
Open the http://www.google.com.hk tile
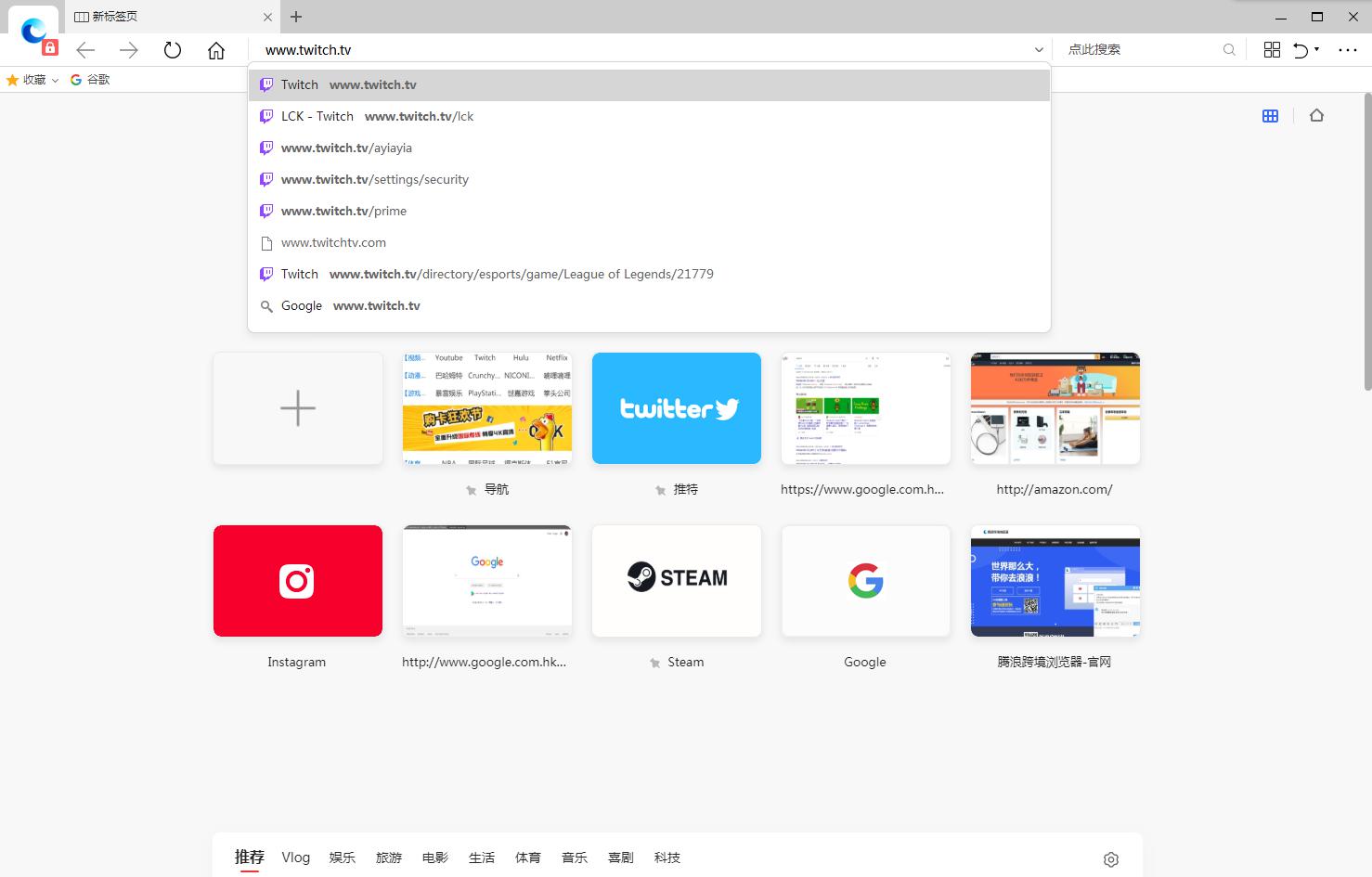(x=487, y=581)
